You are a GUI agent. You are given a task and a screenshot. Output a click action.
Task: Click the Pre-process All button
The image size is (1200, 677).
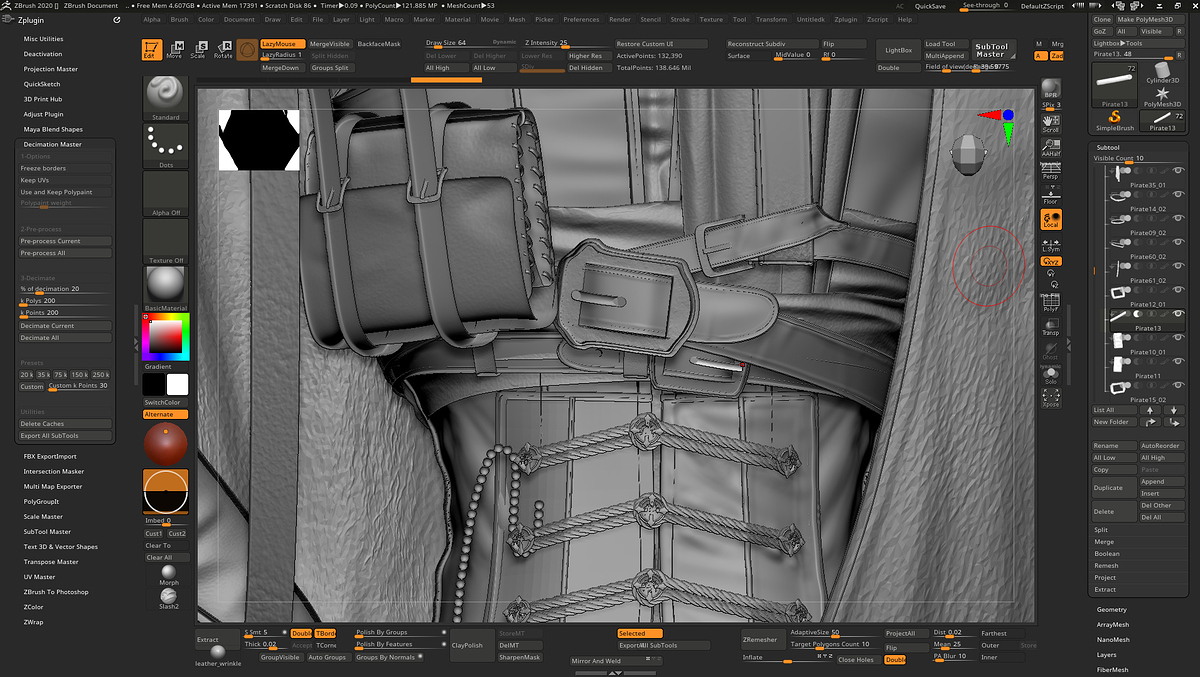point(65,253)
